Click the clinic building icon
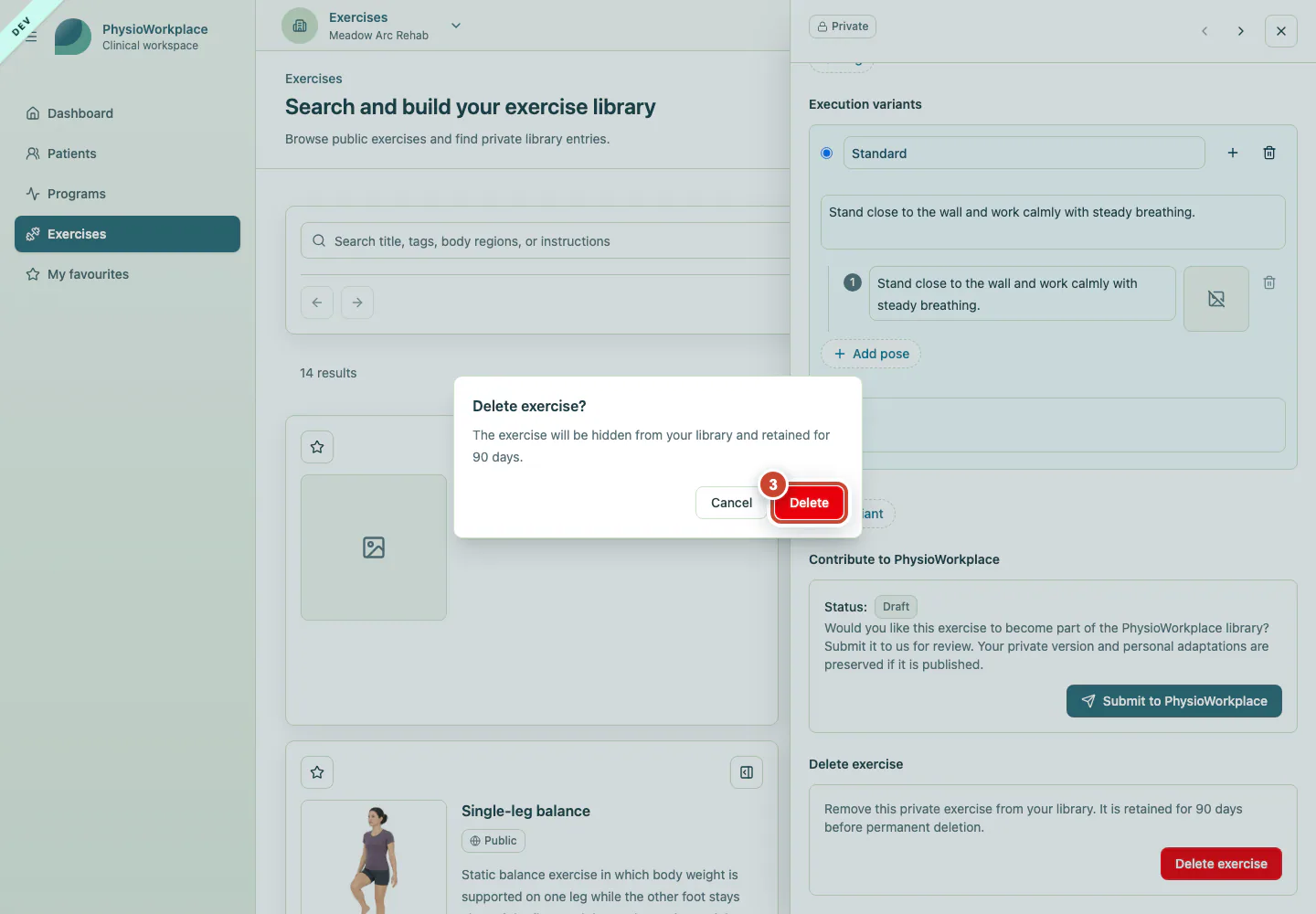Screen dimensions: 1316x914 click(300, 26)
